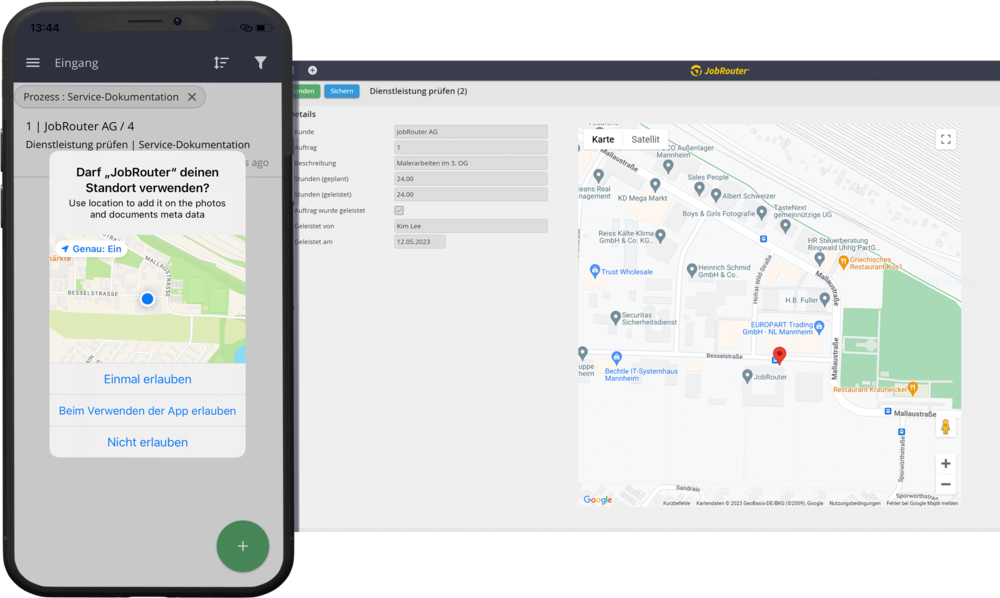Toggle fullscreen view of the map
Viewport: 1000px width, 598px height.
[x=946, y=139]
